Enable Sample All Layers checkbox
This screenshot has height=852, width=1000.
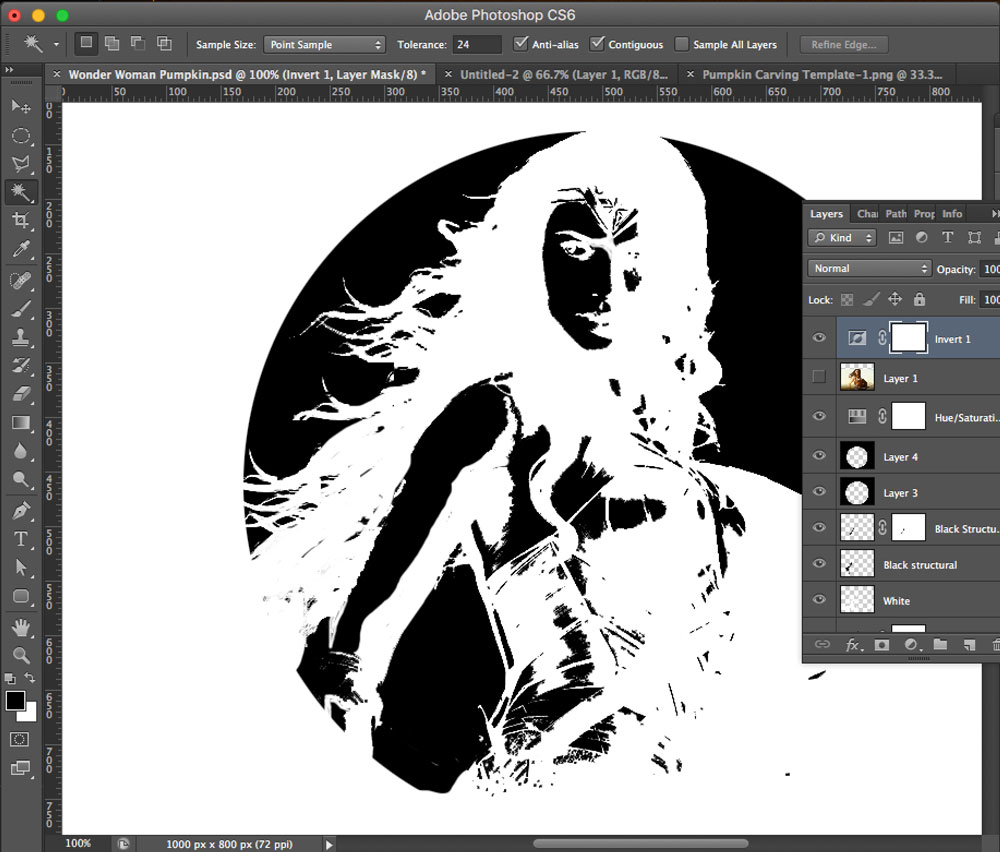682,44
